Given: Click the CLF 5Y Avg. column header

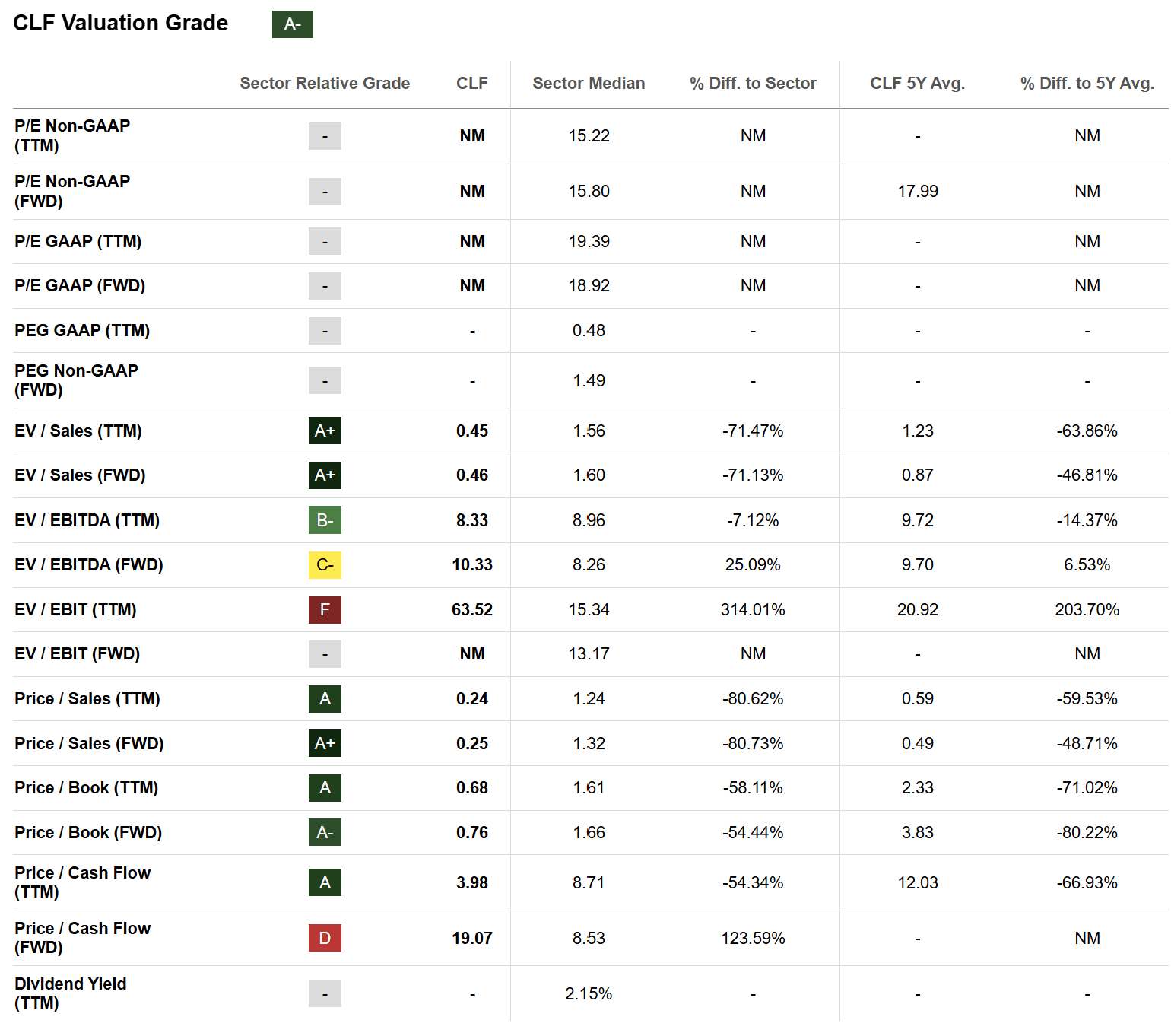Looking at the screenshot, I should tap(917, 84).
